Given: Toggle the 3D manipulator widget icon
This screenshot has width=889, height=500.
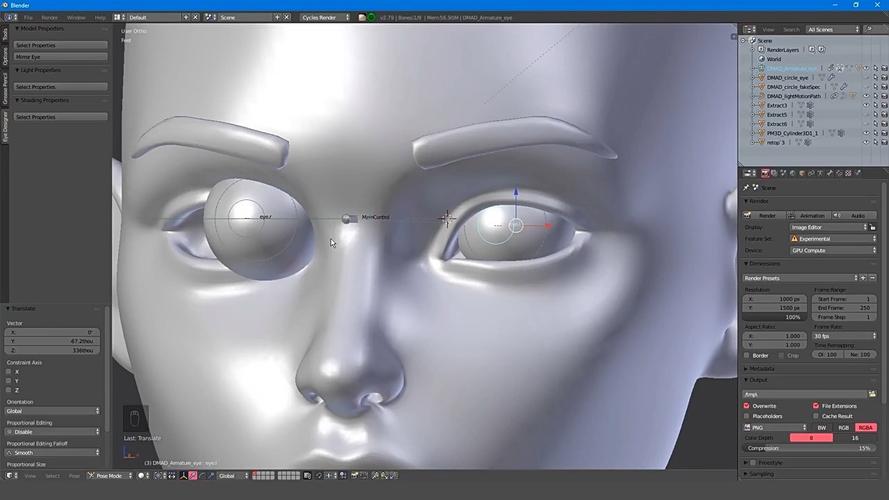Looking at the screenshot, I should click(x=183, y=476).
